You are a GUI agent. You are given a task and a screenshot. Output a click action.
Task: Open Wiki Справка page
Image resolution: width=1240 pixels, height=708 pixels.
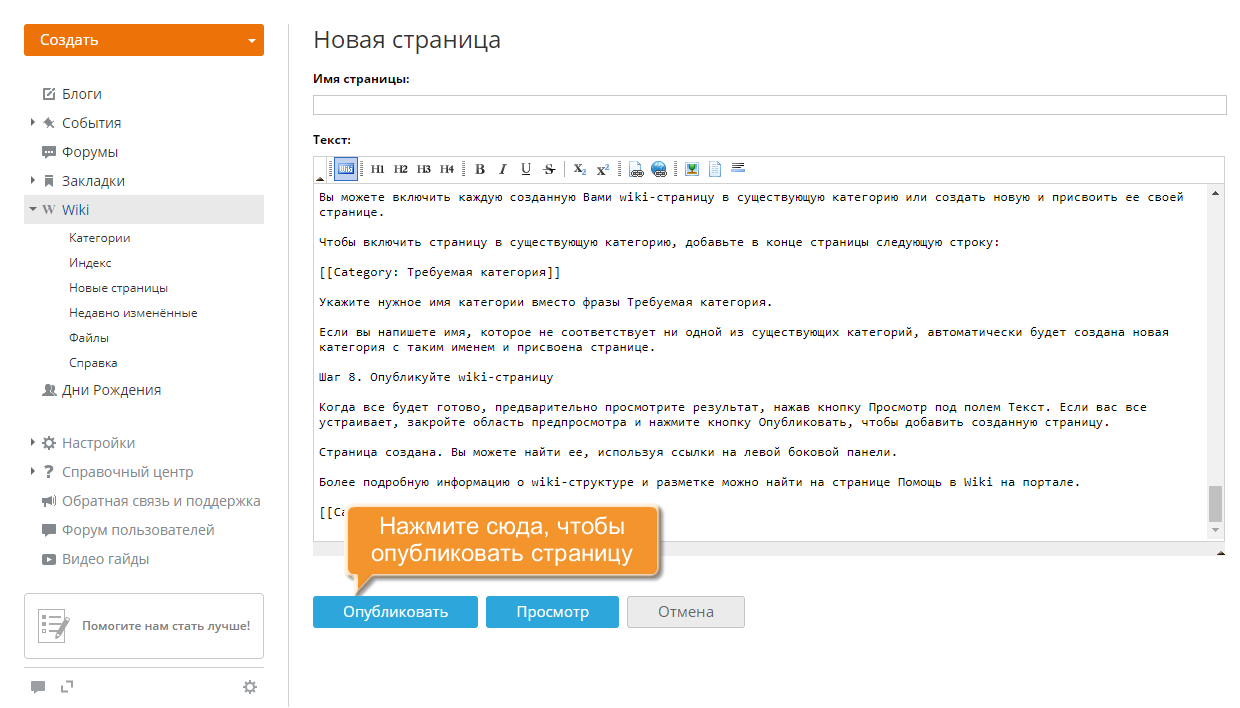tap(93, 363)
